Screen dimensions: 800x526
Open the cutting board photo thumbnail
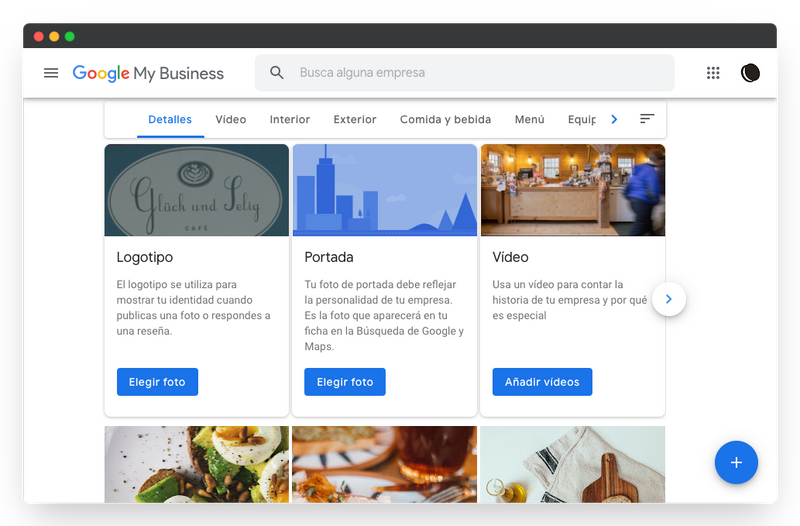coord(572,464)
